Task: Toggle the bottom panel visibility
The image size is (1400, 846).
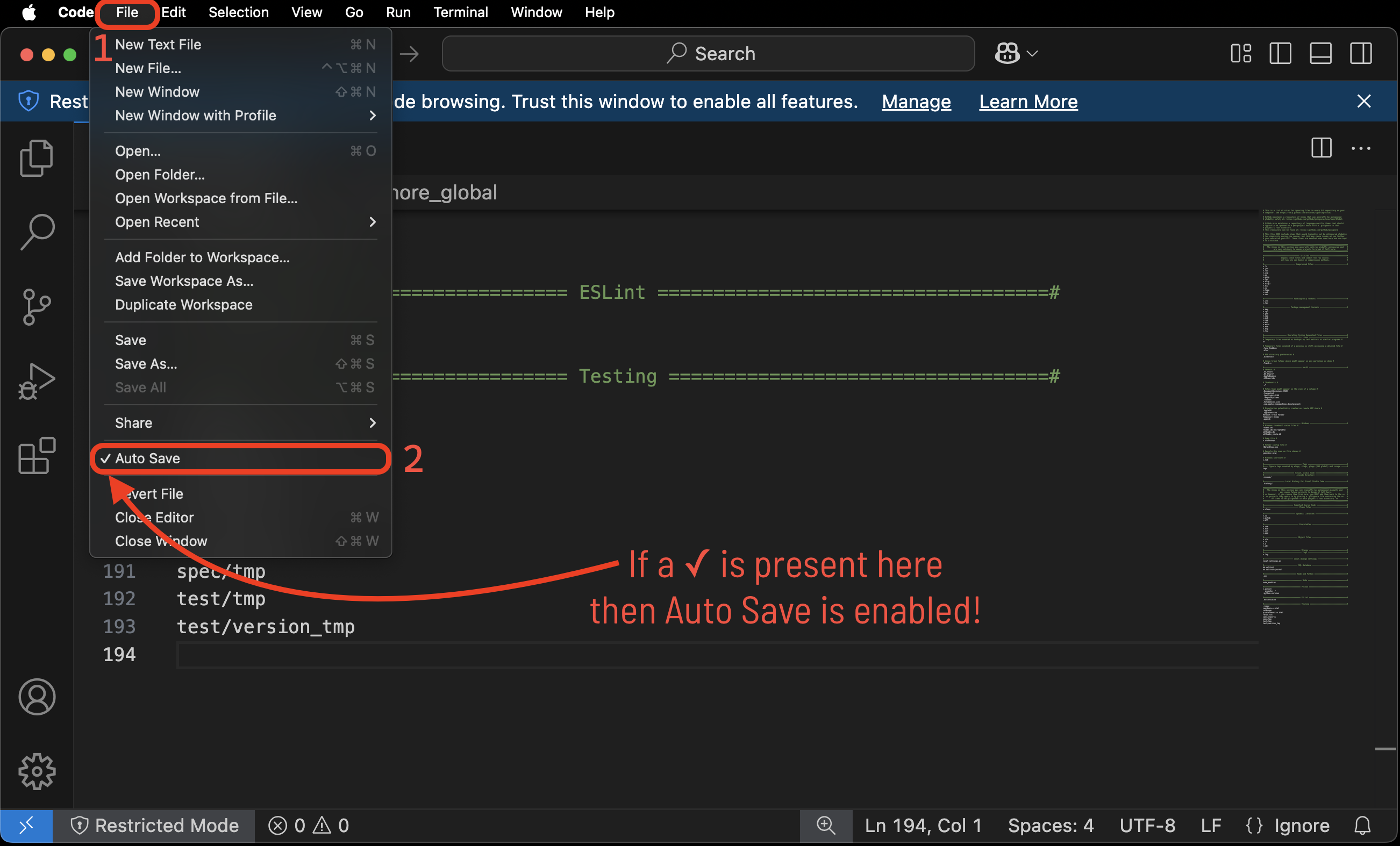Action: pyautogui.click(x=1320, y=53)
